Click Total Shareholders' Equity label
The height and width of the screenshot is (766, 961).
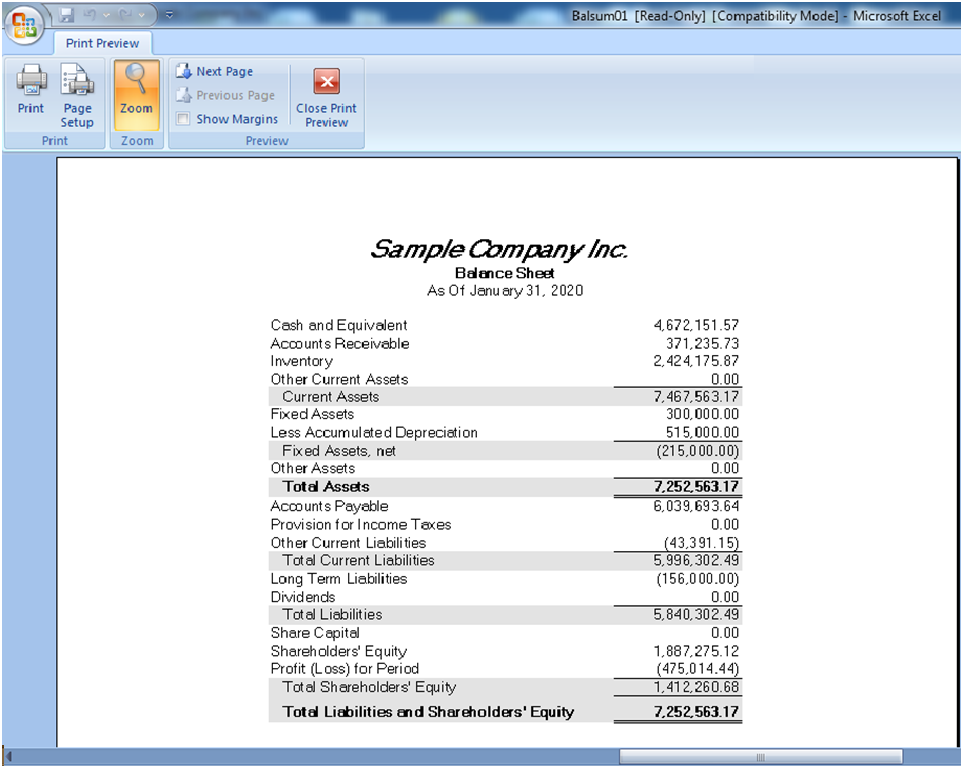pos(369,688)
